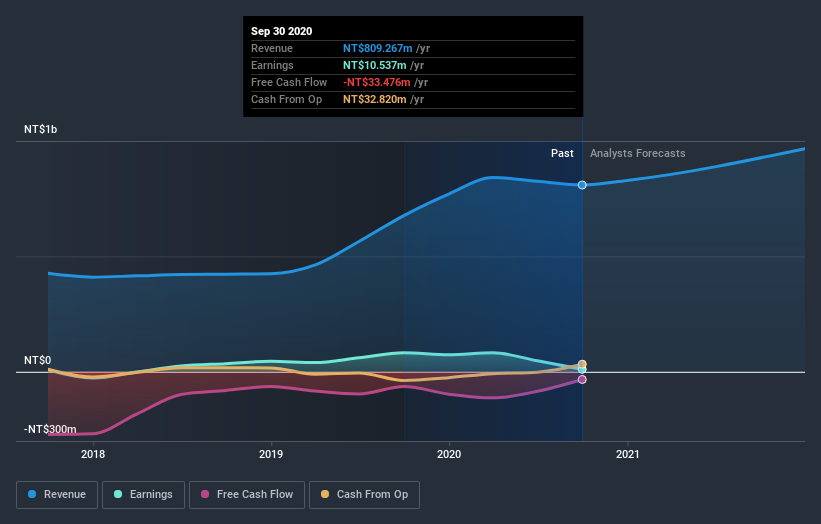Click the 2020 axis label
This screenshot has height=524, width=821.
(x=449, y=454)
